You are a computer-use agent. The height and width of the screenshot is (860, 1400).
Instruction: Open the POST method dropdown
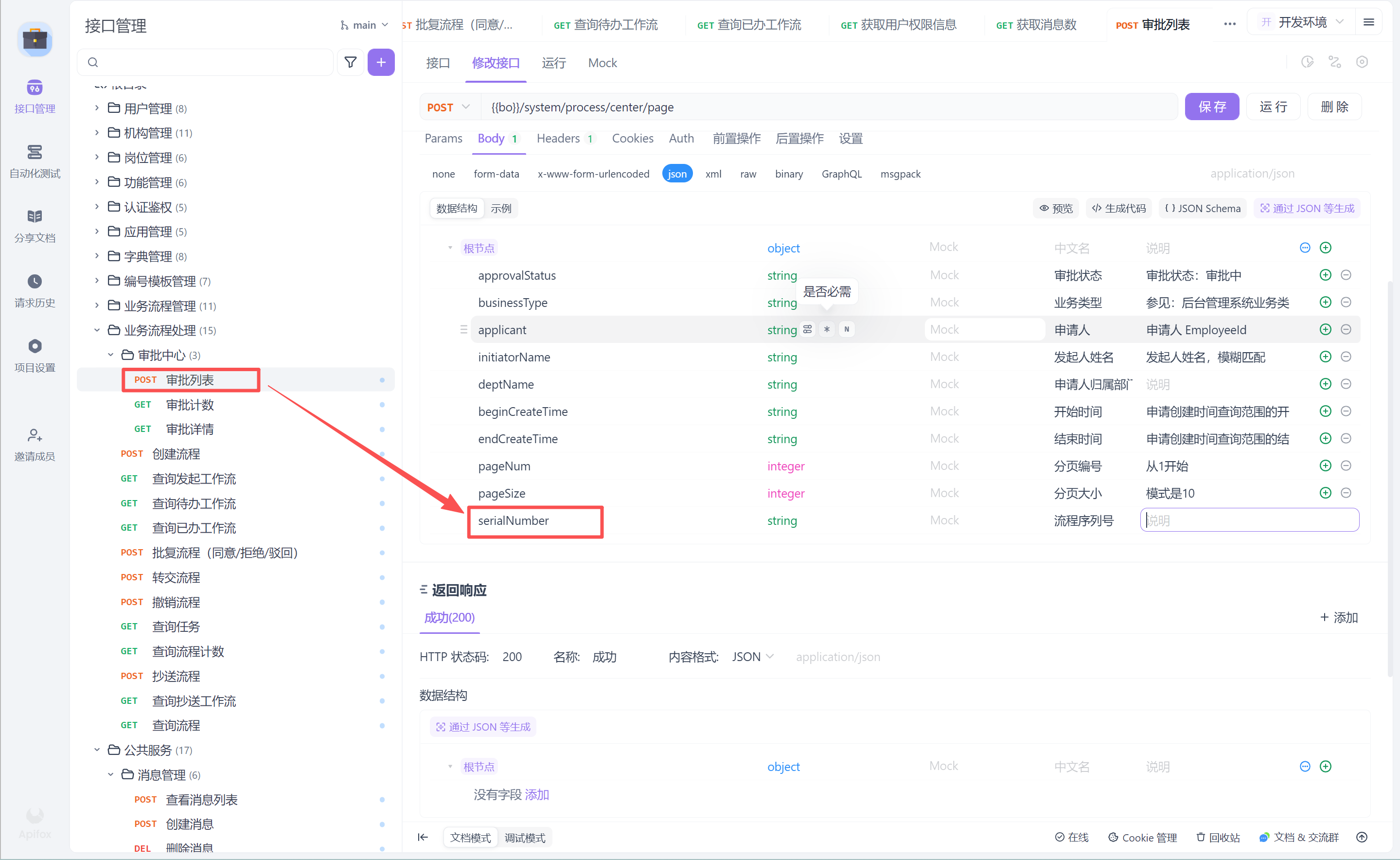tap(449, 107)
